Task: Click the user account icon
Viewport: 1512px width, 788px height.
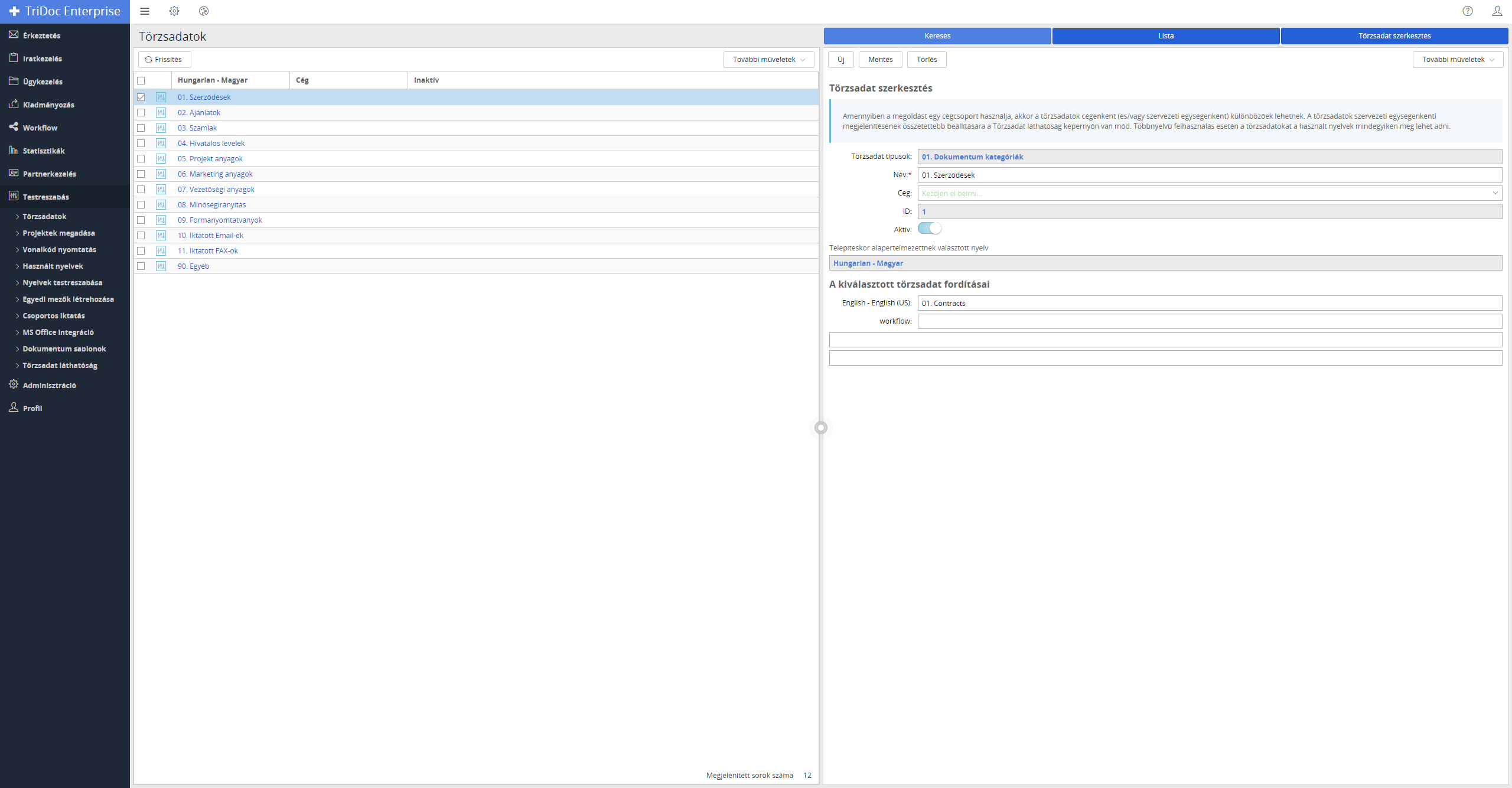Action: pyautogui.click(x=1497, y=11)
